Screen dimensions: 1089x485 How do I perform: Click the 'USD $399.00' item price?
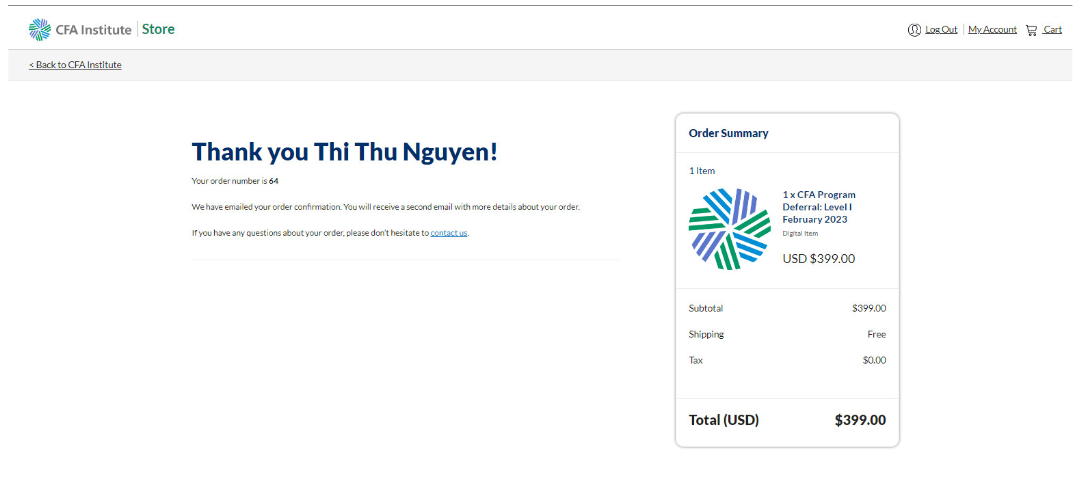[x=819, y=258]
